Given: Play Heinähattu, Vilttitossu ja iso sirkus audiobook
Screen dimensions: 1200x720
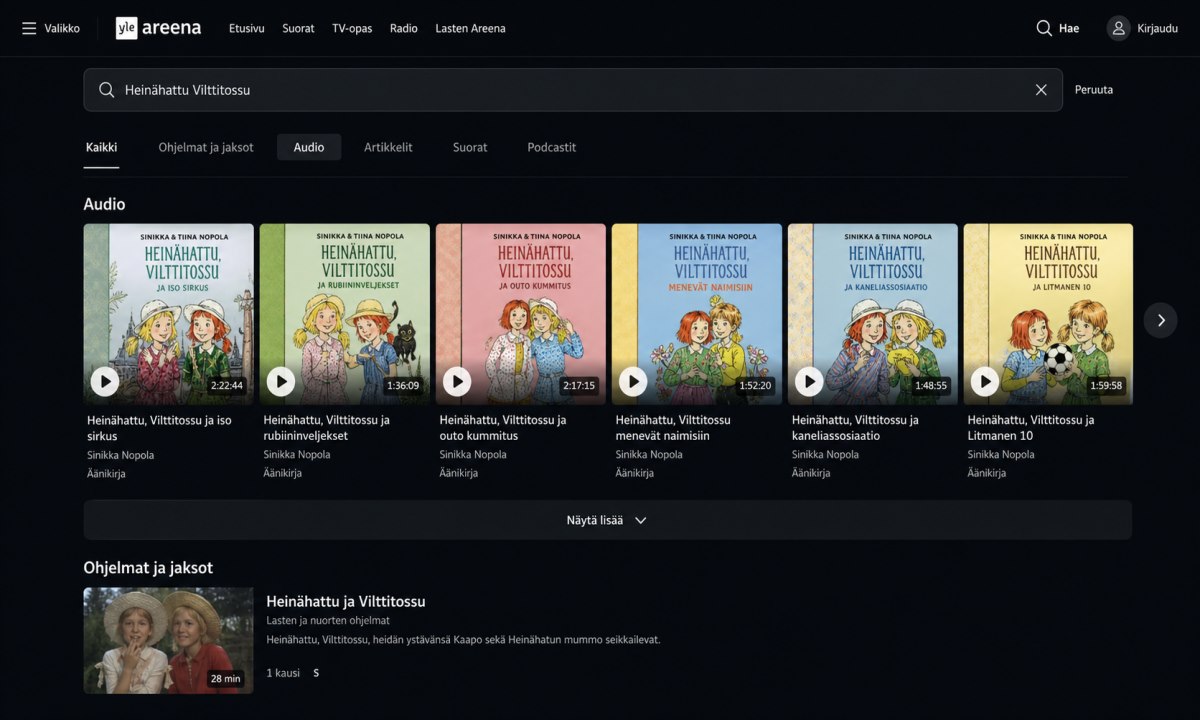Looking at the screenshot, I should [x=105, y=381].
